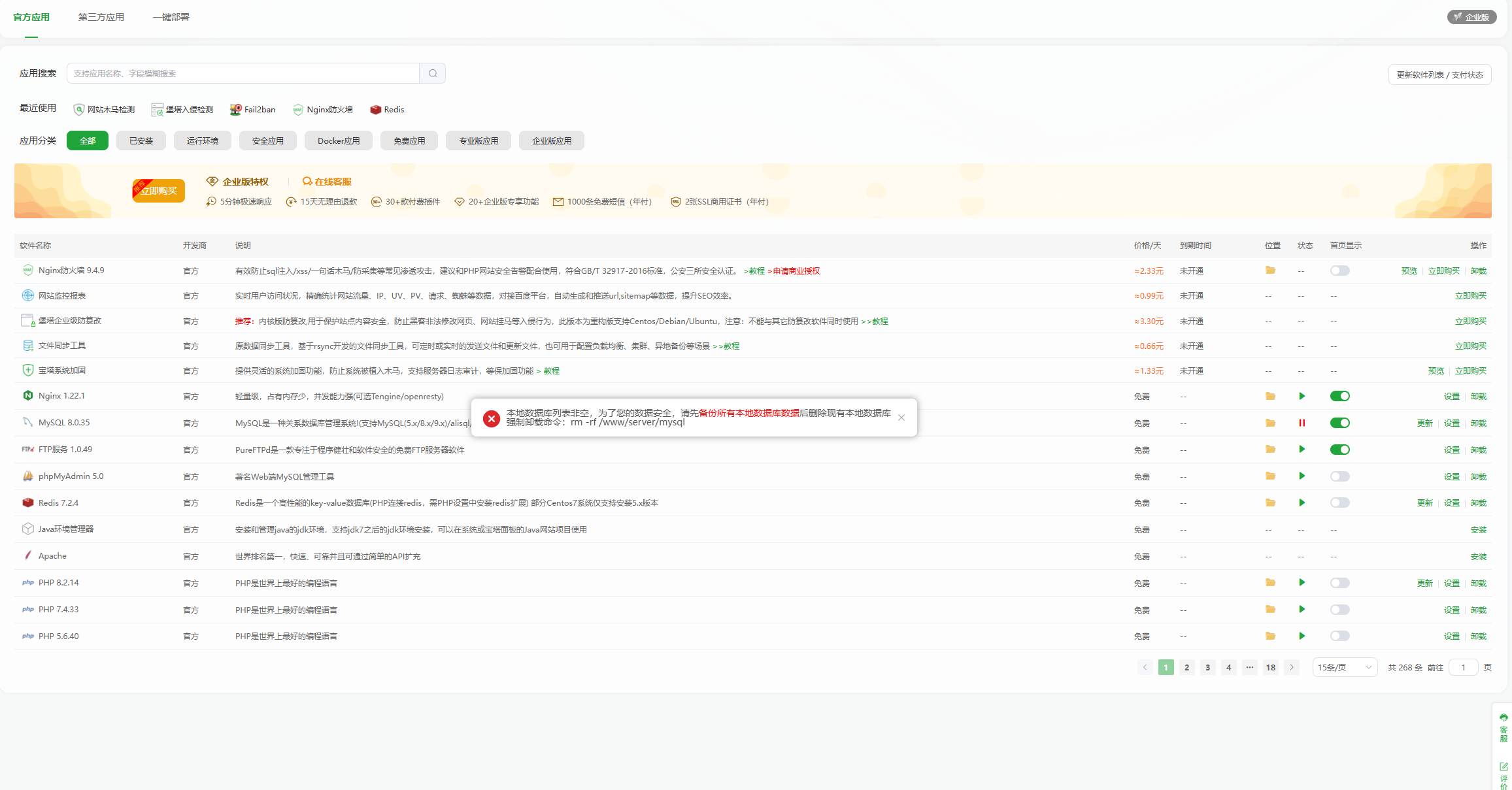Filter by 运行环境 category
1512x790 pixels.
[x=203, y=140]
